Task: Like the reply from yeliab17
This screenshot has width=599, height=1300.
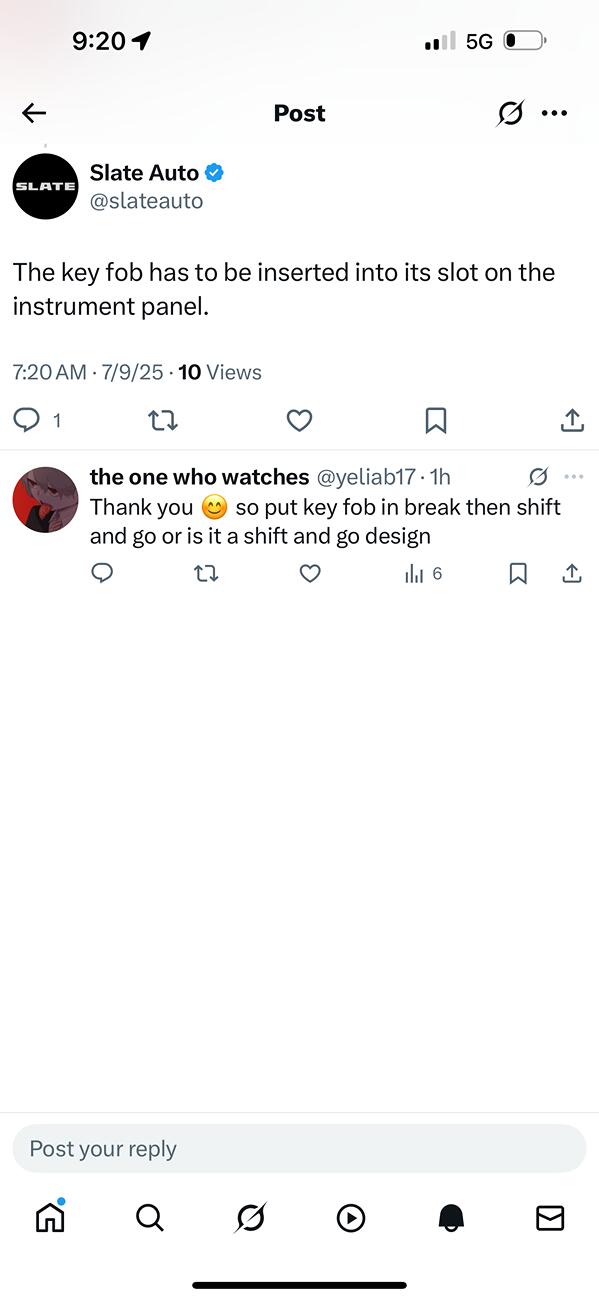Action: click(x=311, y=573)
